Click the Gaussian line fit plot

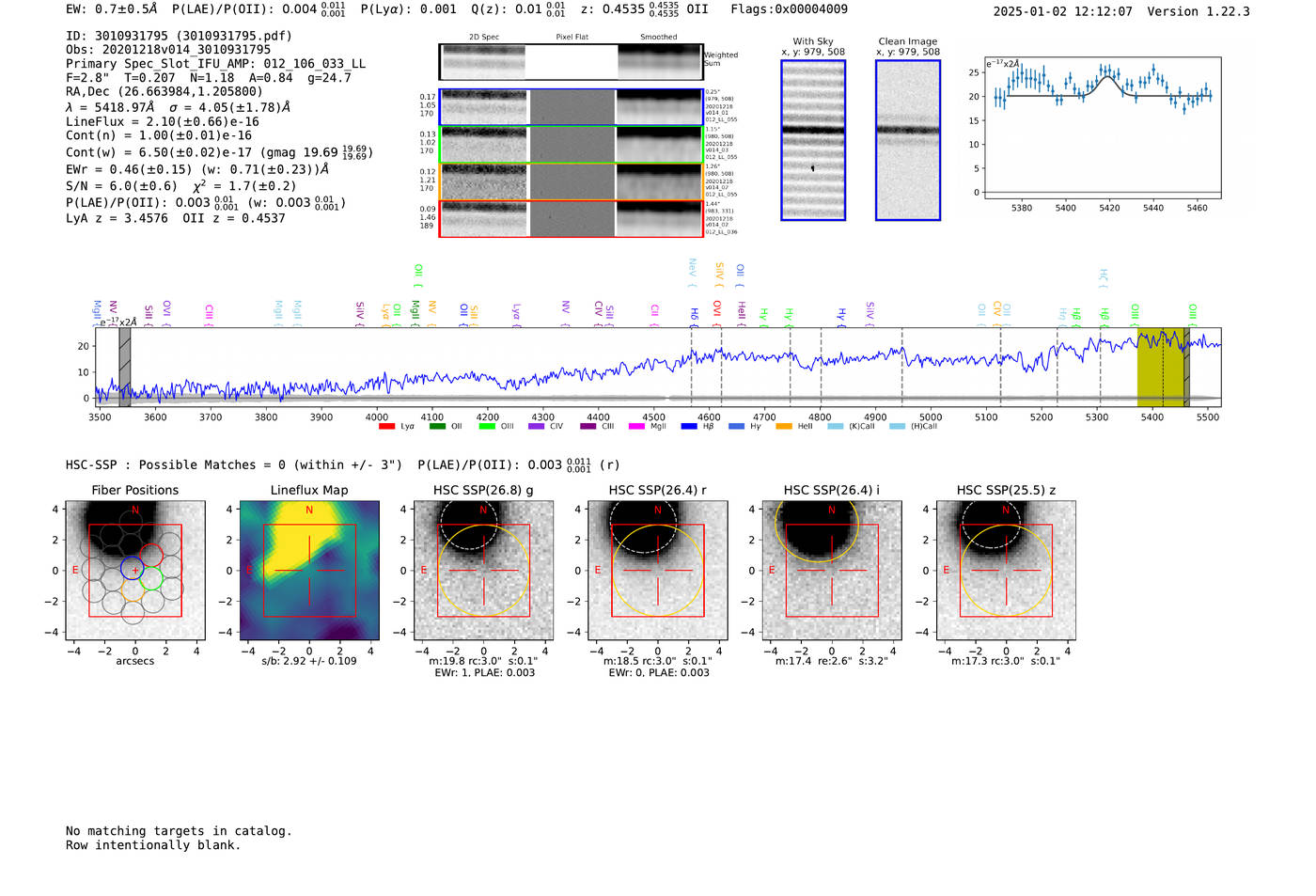pos(1103,128)
